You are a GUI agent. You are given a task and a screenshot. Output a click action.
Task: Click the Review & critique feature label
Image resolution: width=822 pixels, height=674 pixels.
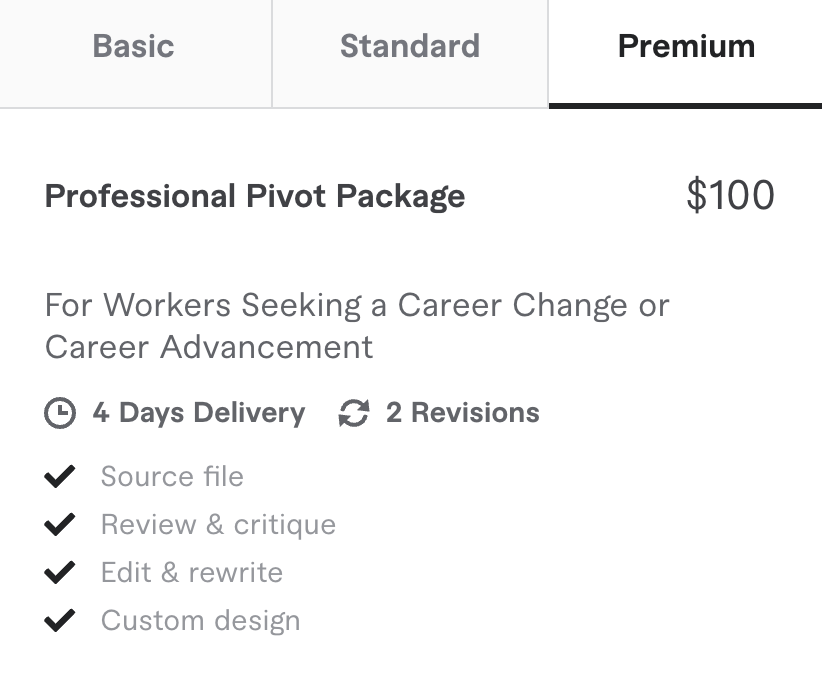pos(218,524)
